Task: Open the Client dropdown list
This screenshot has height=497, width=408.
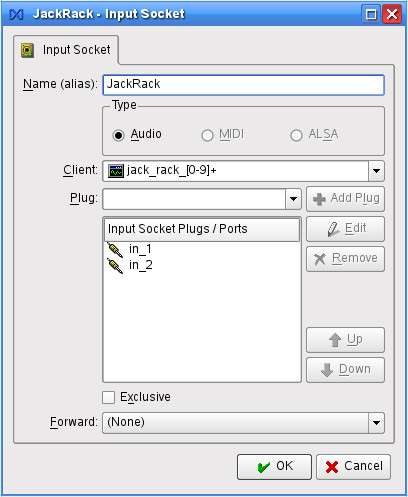Action: tap(376, 171)
